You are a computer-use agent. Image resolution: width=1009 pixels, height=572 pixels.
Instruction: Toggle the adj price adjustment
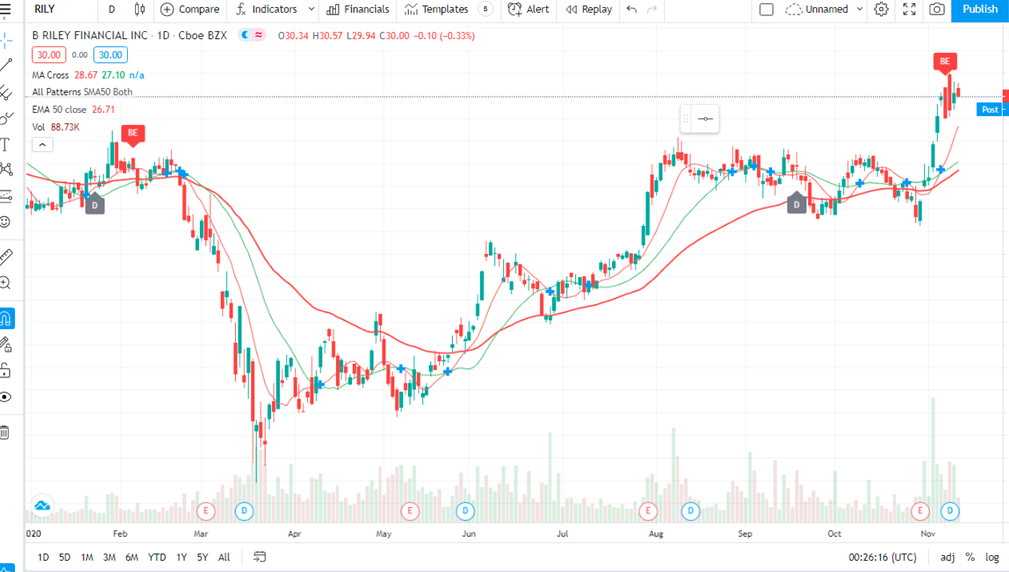(947, 557)
